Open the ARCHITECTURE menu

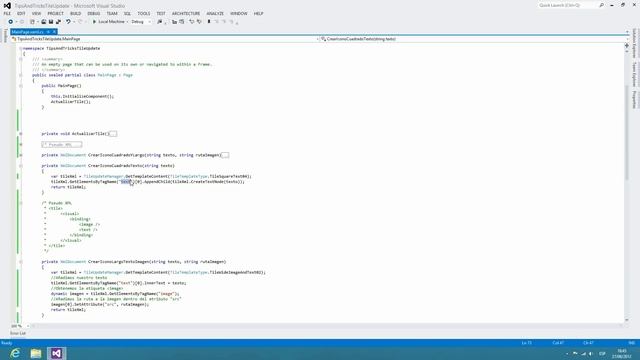point(186,13)
